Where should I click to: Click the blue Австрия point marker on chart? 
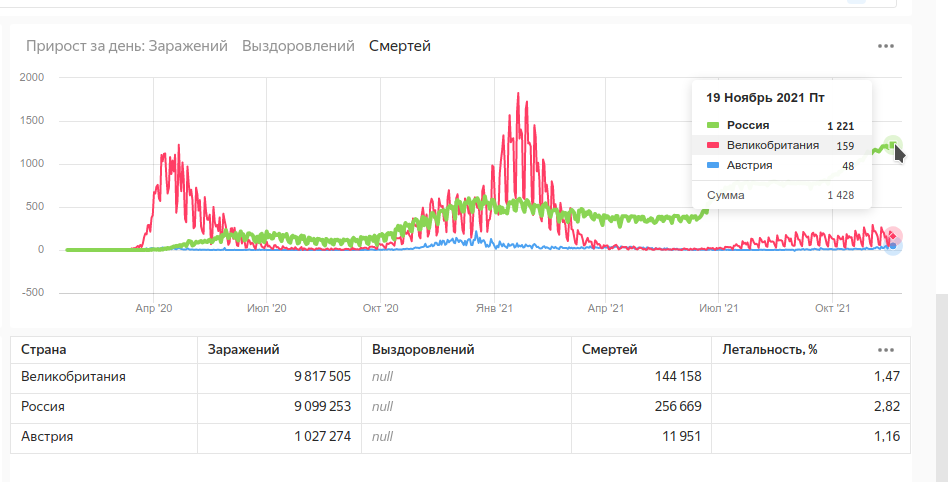coord(893,246)
